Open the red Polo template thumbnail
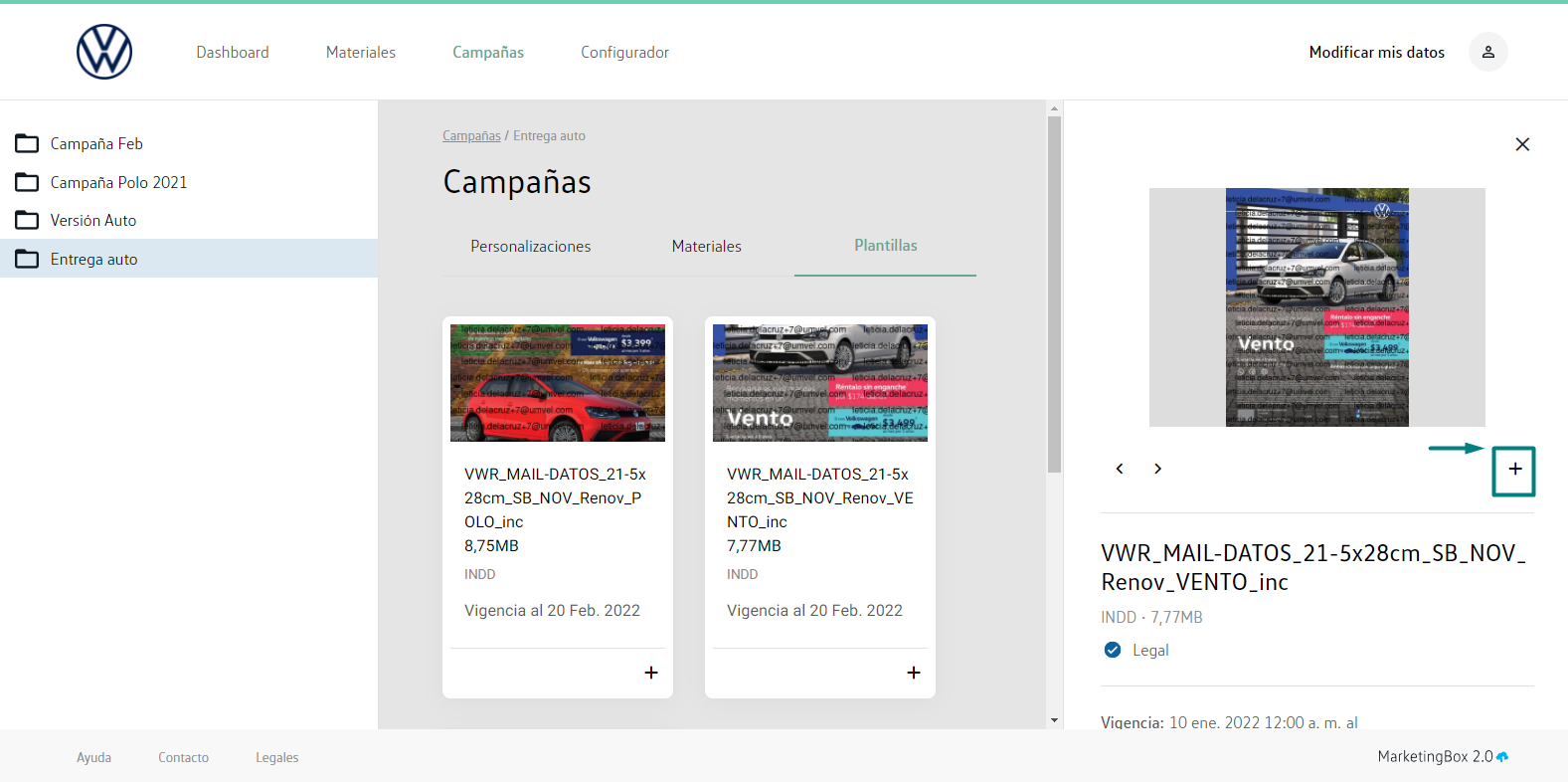The height and width of the screenshot is (782, 1568). (x=558, y=383)
